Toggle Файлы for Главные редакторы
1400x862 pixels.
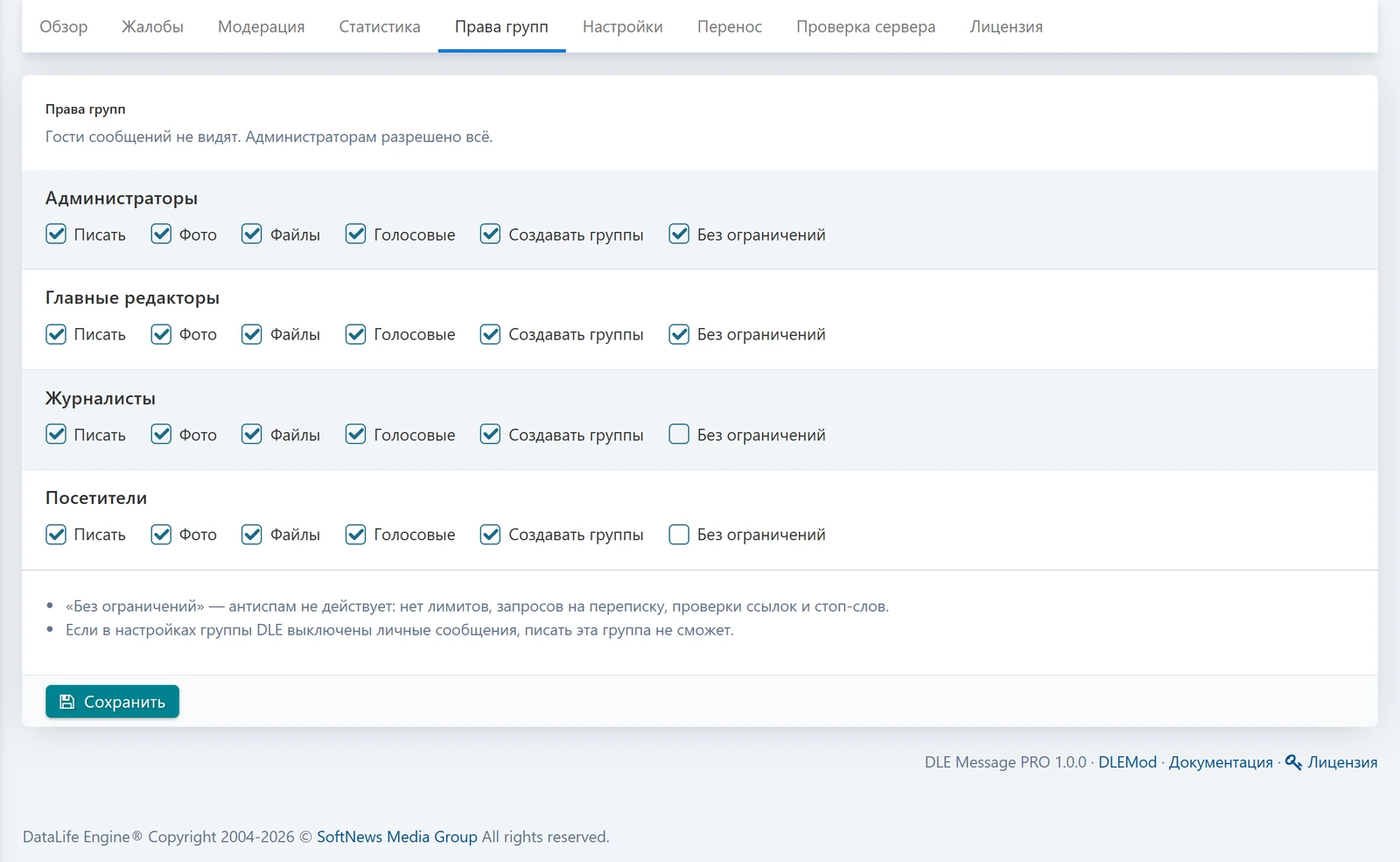tap(252, 334)
